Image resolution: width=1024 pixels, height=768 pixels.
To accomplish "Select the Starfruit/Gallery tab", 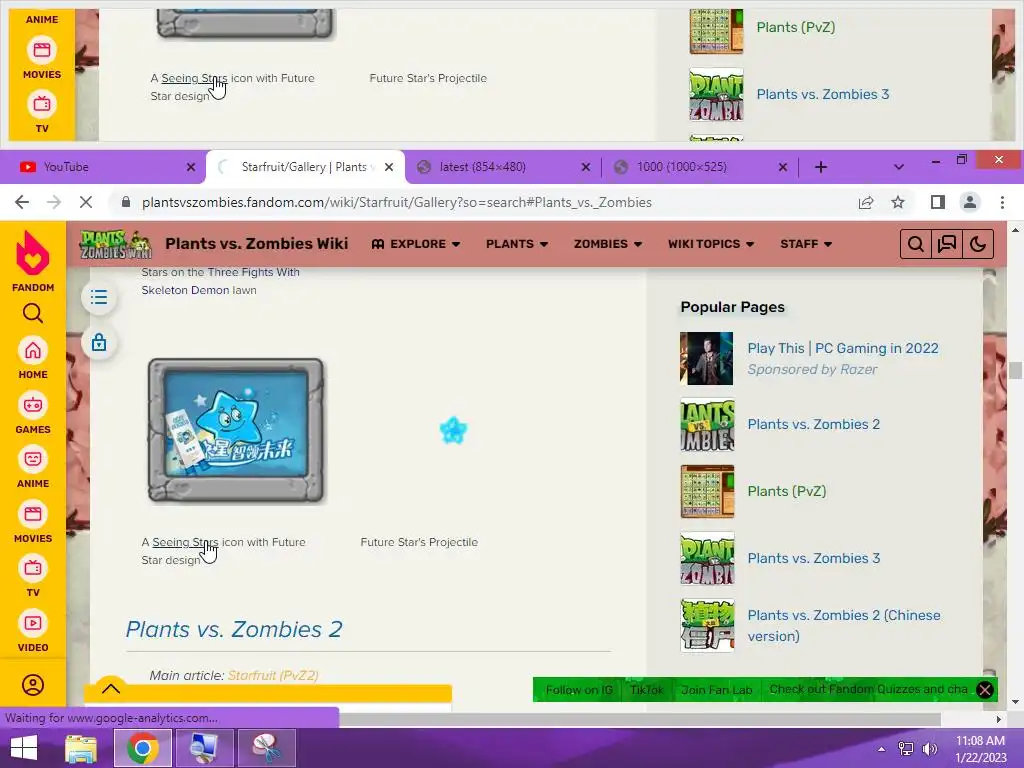I will 305,167.
